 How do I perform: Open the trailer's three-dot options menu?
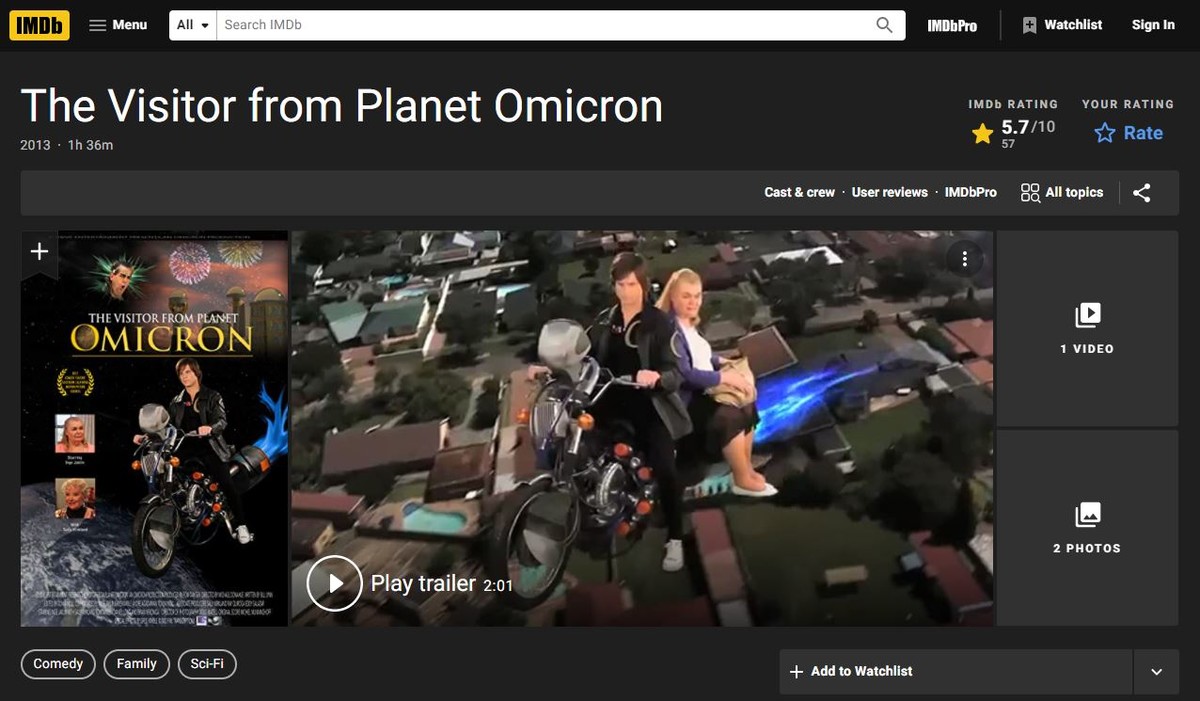(x=964, y=259)
